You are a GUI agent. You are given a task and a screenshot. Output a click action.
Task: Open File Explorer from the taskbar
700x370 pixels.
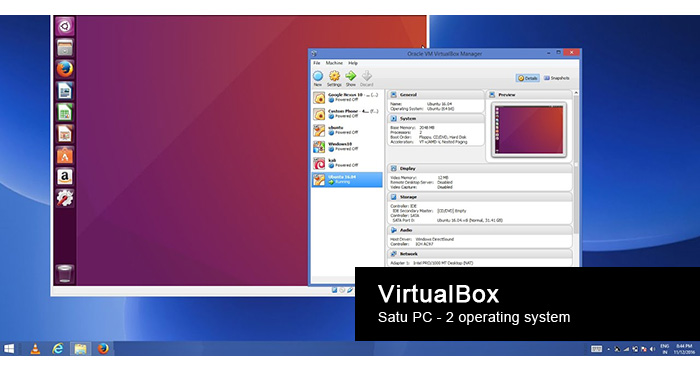(80, 349)
